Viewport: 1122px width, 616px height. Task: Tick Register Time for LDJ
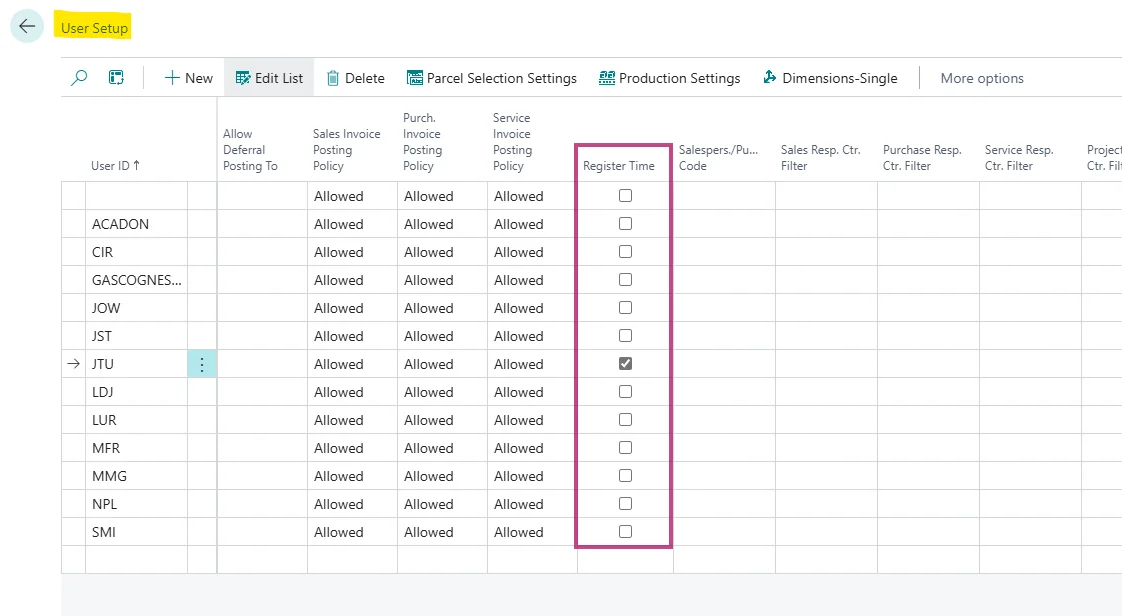point(625,392)
